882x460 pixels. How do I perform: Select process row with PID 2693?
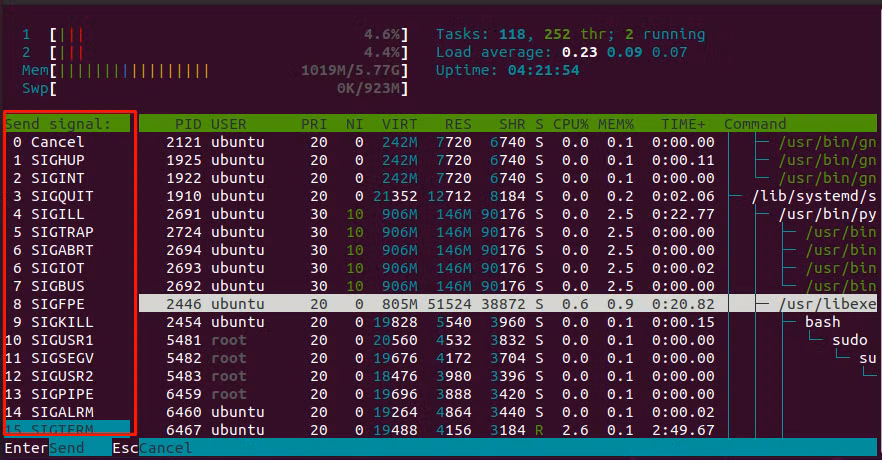(x=508, y=268)
